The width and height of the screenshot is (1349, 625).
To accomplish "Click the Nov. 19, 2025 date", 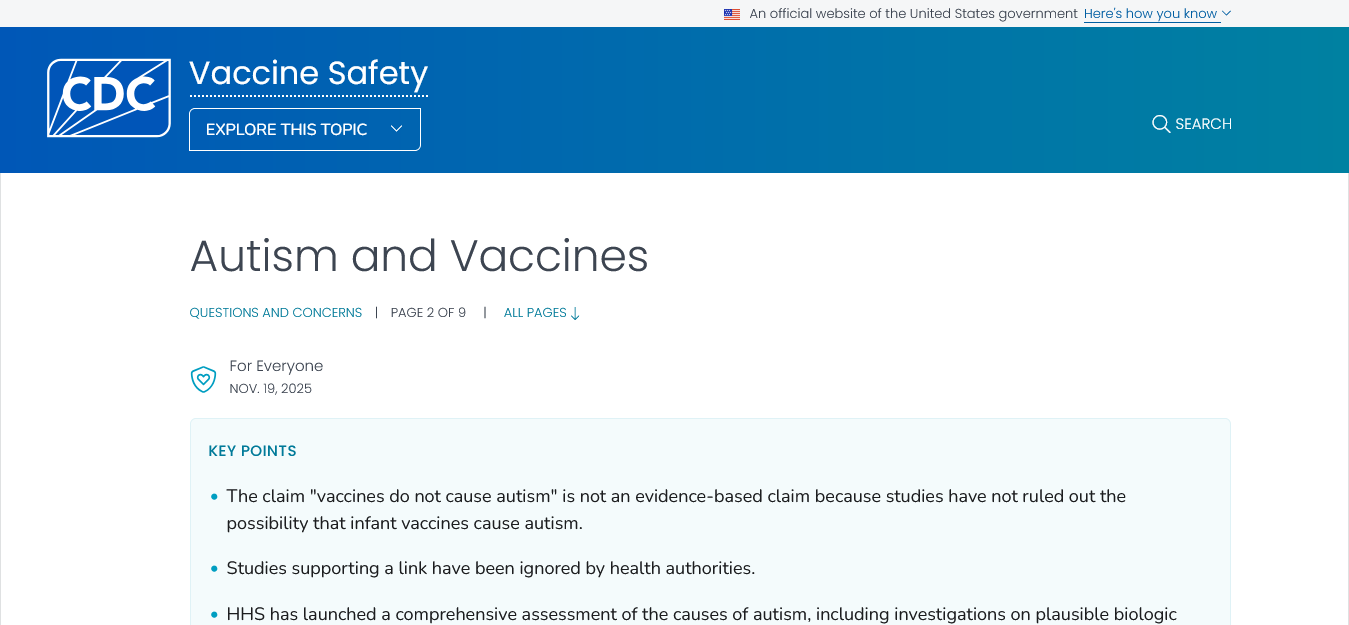I will [x=270, y=389].
